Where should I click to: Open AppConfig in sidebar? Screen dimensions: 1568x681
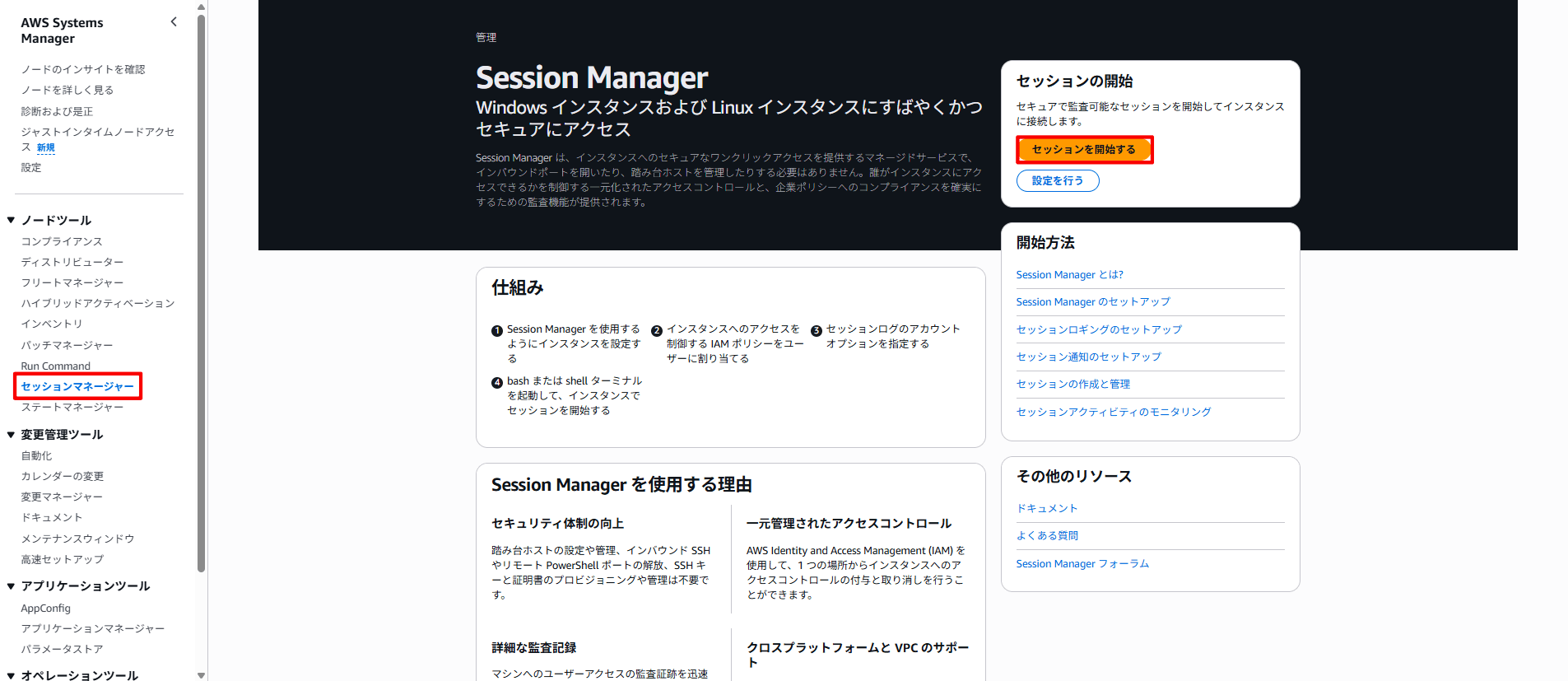(x=46, y=608)
